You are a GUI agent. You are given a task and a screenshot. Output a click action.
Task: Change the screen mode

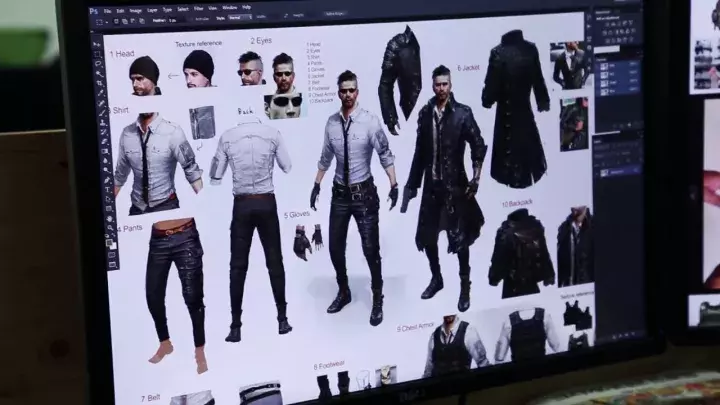pos(113,264)
